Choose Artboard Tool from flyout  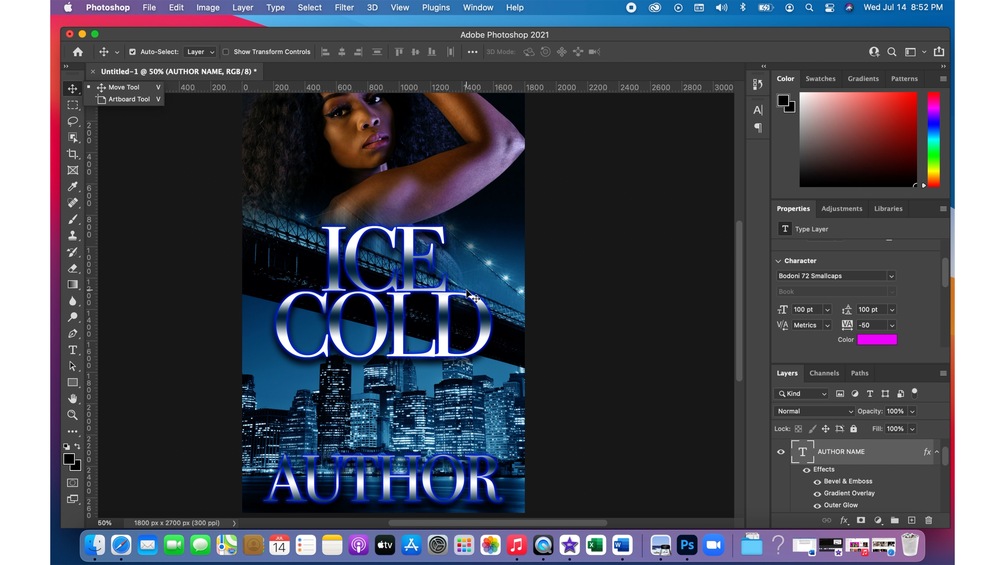(129, 99)
